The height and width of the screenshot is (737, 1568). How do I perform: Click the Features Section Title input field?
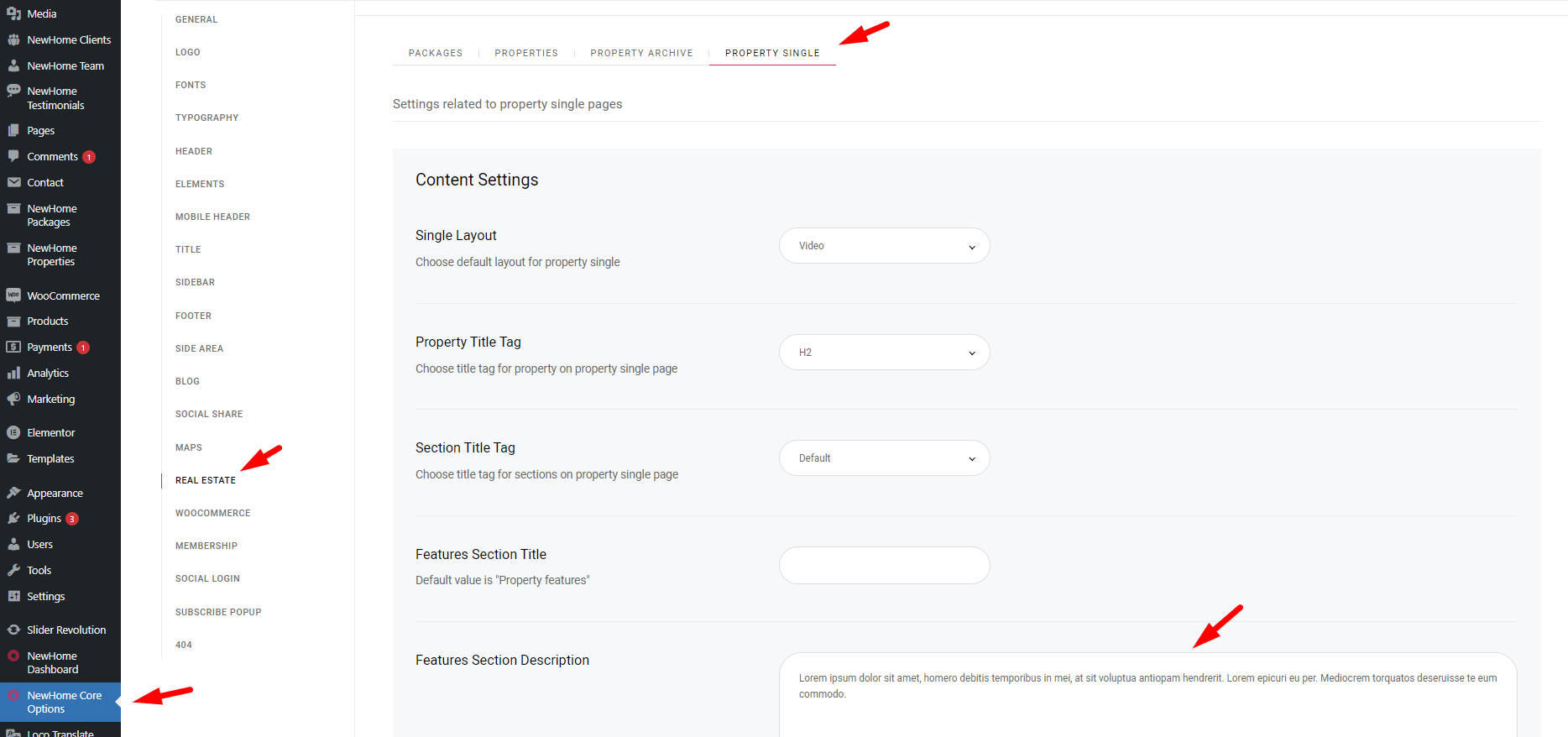tap(885, 565)
